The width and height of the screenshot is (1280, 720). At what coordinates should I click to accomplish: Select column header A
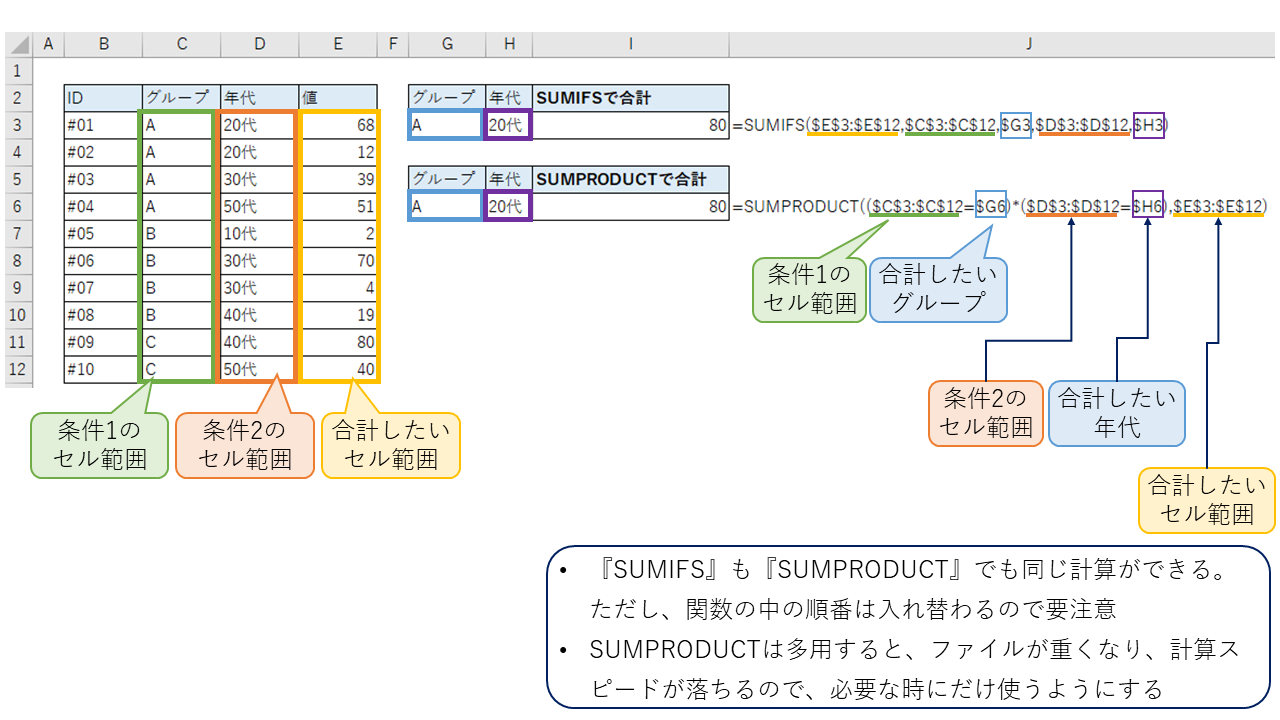pyautogui.click(x=48, y=44)
